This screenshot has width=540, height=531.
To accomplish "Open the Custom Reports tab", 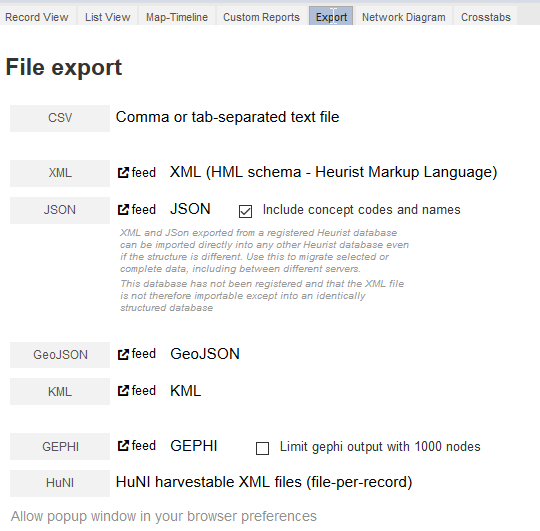I will pyautogui.click(x=261, y=17).
